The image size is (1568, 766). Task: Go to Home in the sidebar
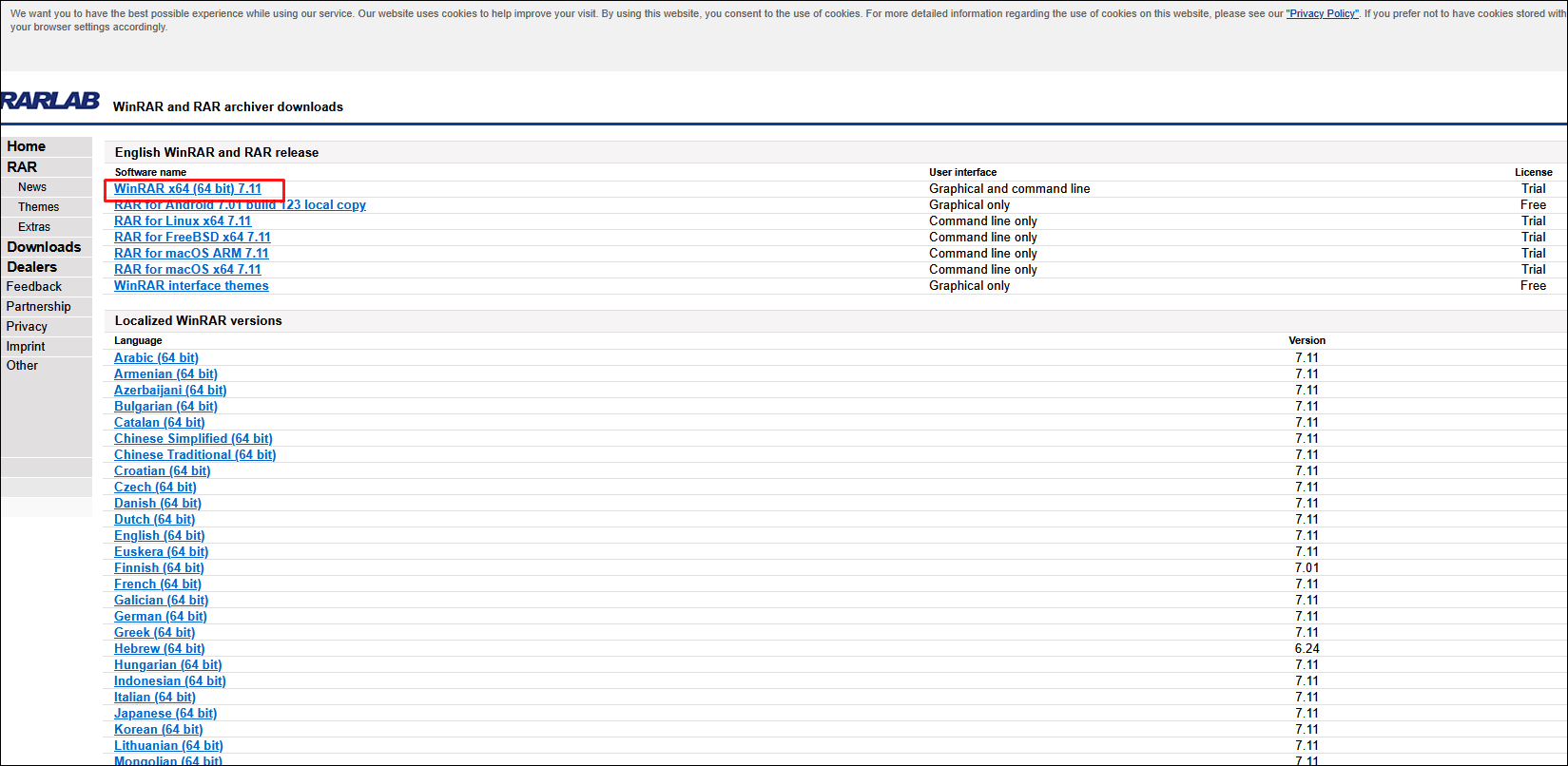click(x=27, y=146)
